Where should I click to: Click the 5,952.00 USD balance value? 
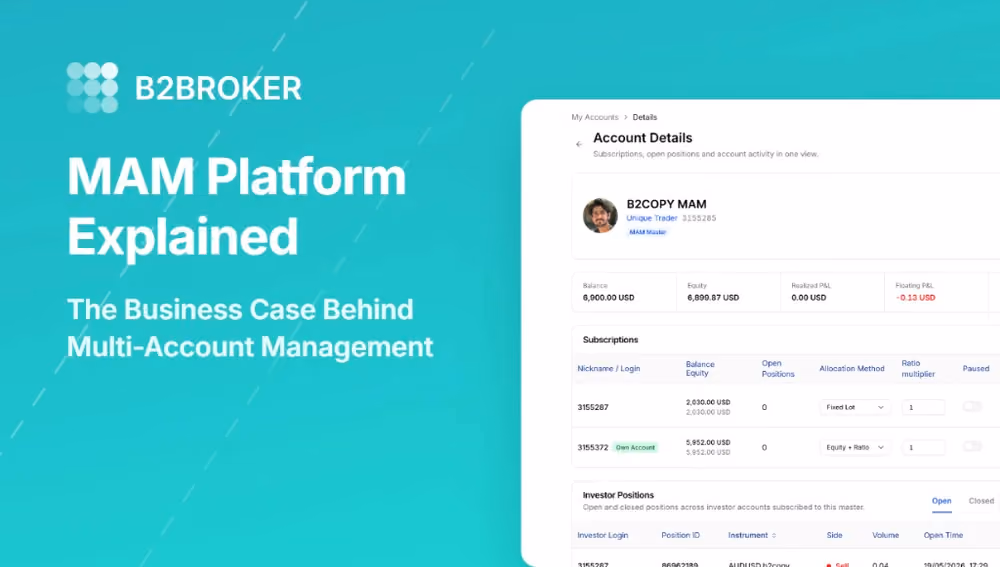coord(708,443)
